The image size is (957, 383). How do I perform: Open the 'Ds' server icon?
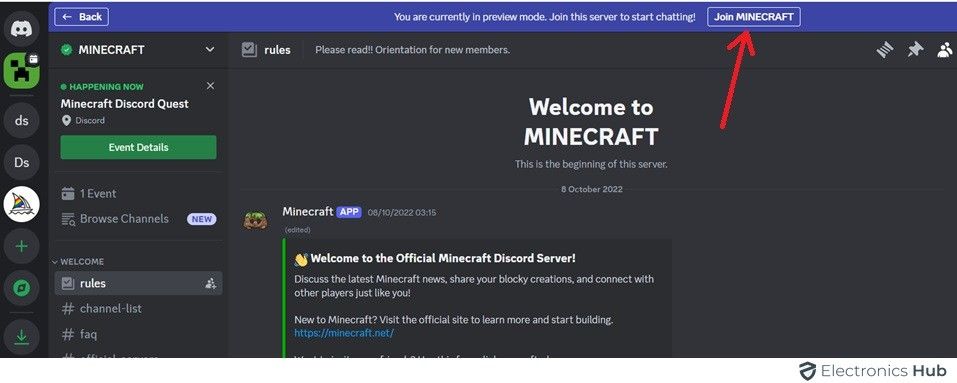point(22,162)
